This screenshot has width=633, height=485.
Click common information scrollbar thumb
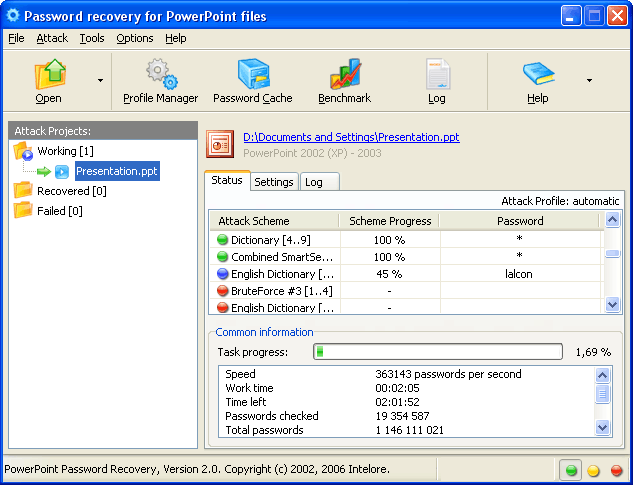[602, 394]
